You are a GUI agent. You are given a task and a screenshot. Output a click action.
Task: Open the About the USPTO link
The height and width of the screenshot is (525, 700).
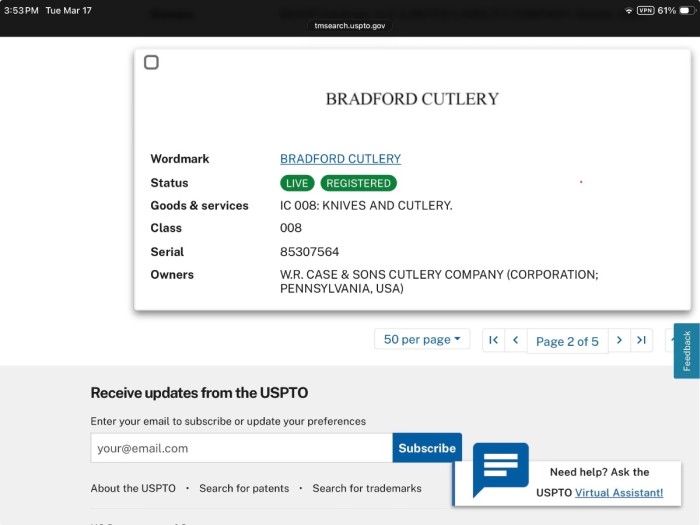(133, 488)
